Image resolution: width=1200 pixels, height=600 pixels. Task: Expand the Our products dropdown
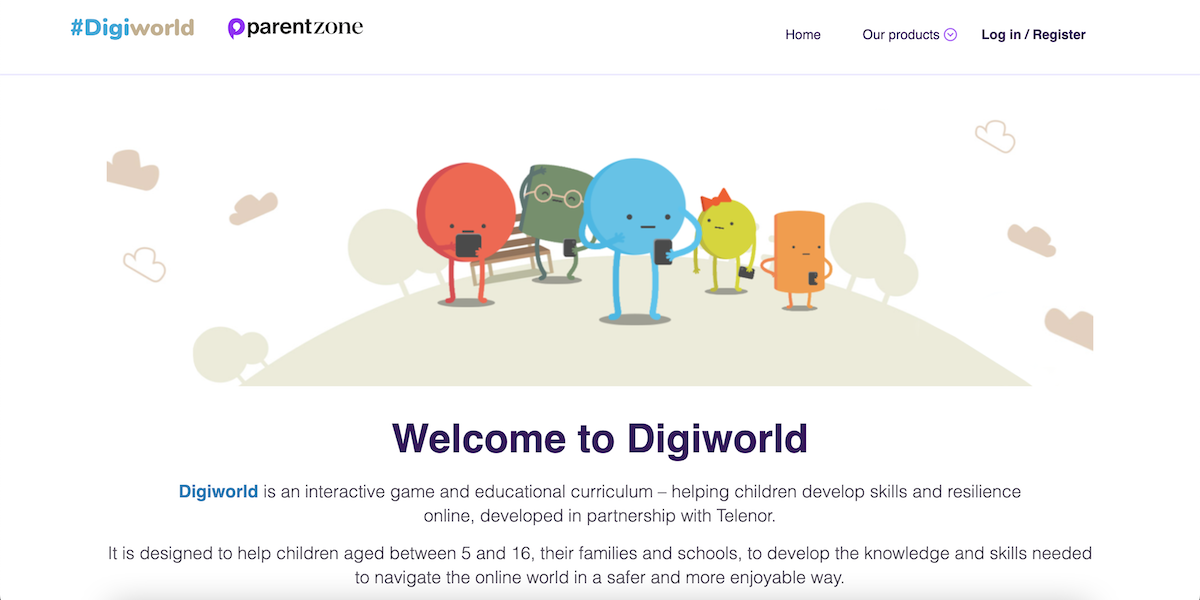[903, 34]
